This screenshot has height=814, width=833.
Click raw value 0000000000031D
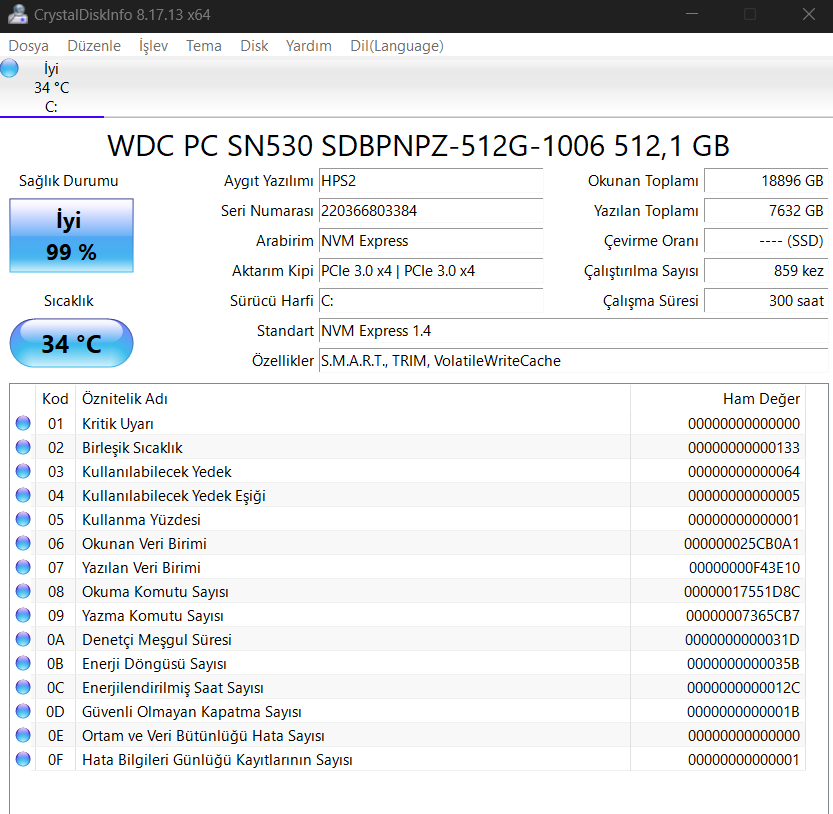tap(742, 640)
